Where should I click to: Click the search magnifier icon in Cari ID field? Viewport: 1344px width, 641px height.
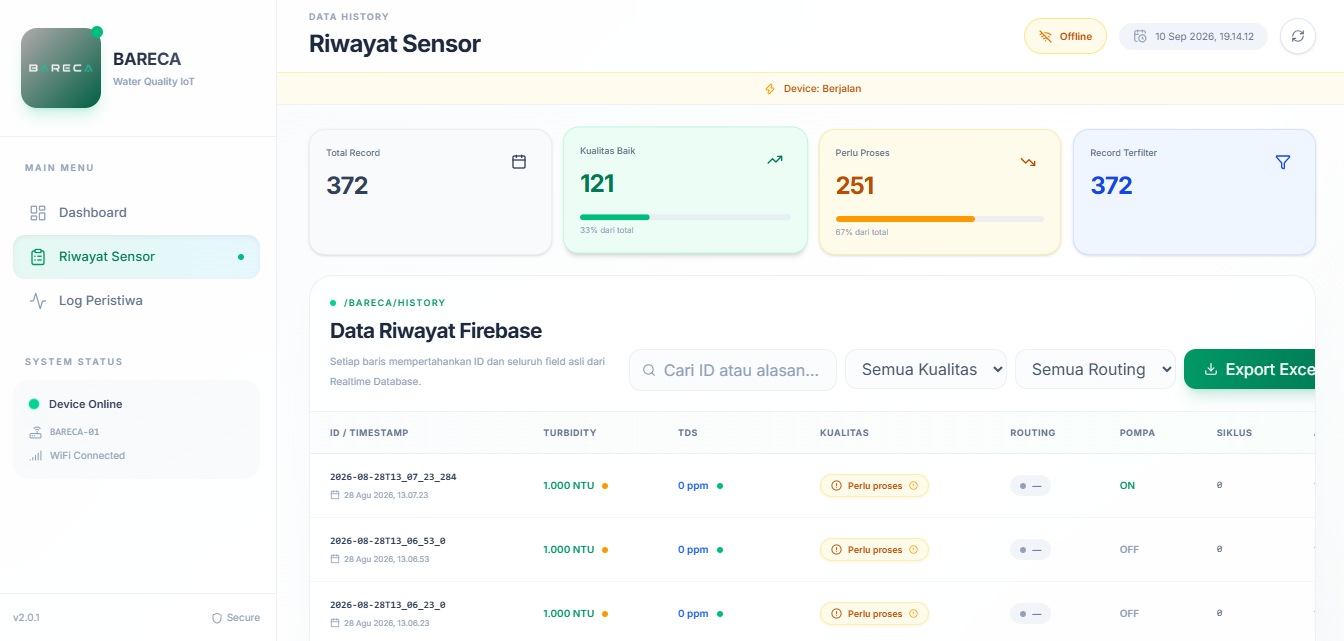pos(649,370)
